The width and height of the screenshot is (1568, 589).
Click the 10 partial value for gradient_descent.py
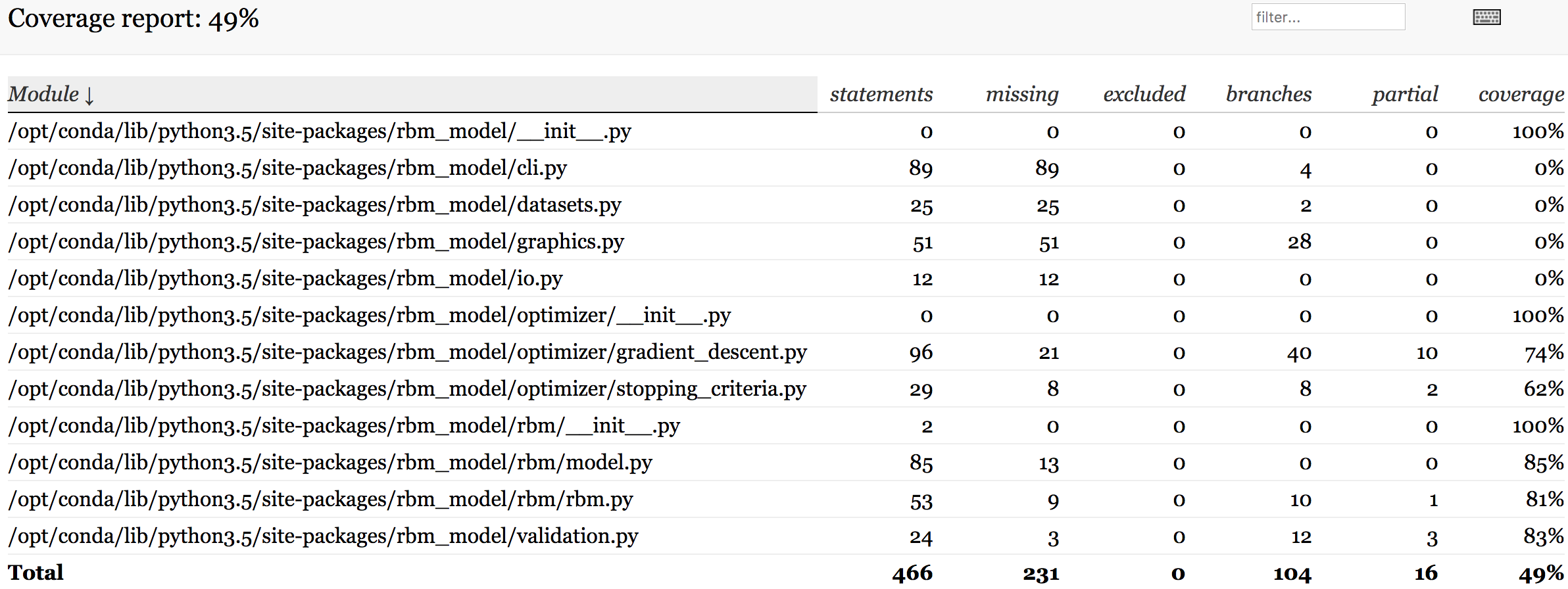[x=1427, y=353]
